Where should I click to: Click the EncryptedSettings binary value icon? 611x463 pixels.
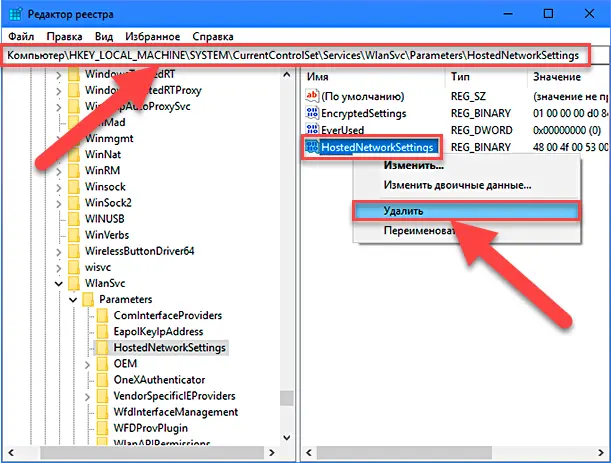point(312,113)
